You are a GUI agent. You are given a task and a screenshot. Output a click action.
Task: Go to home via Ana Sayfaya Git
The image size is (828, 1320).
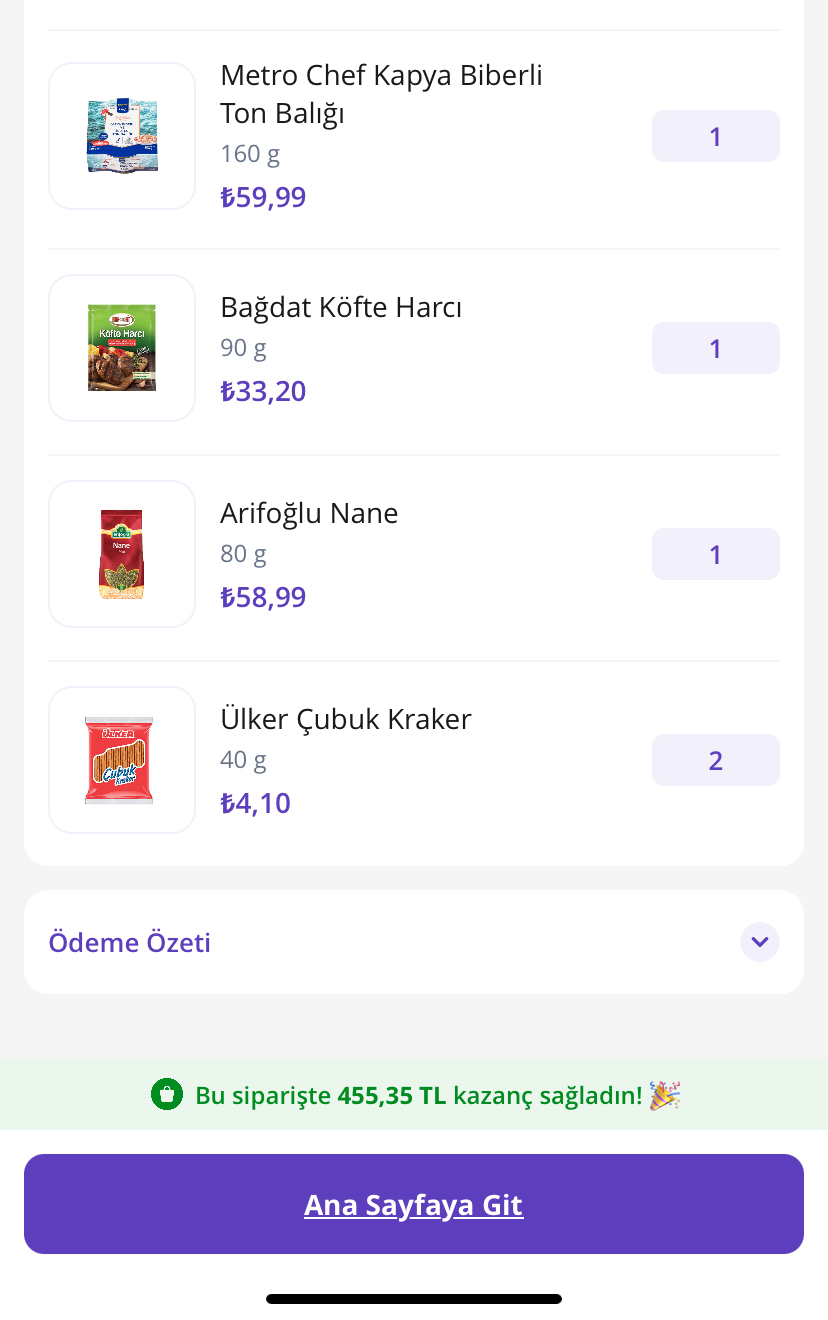click(x=414, y=1204)
